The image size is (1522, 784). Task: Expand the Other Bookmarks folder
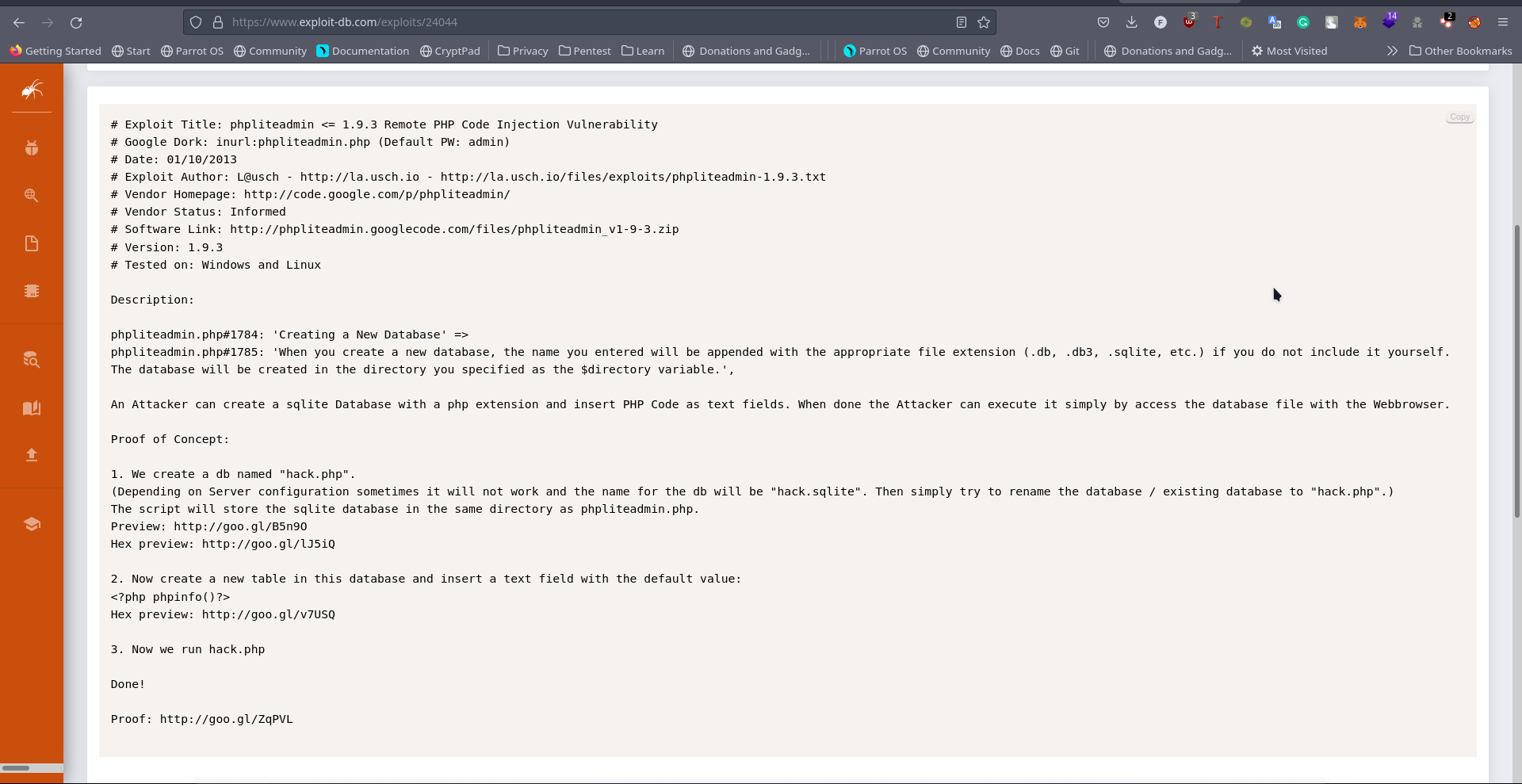pyautogui.click(x=1460, y=51)
